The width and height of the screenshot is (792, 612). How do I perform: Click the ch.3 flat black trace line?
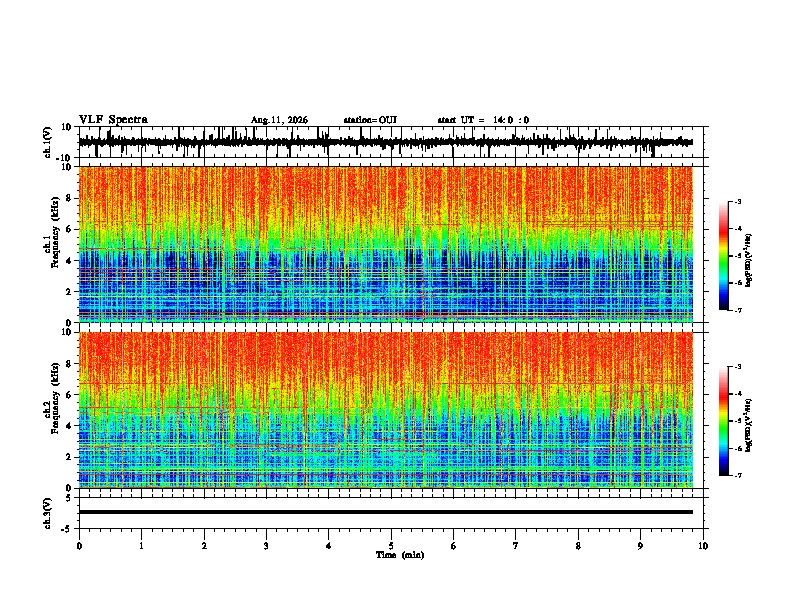[x=385, y=512]
